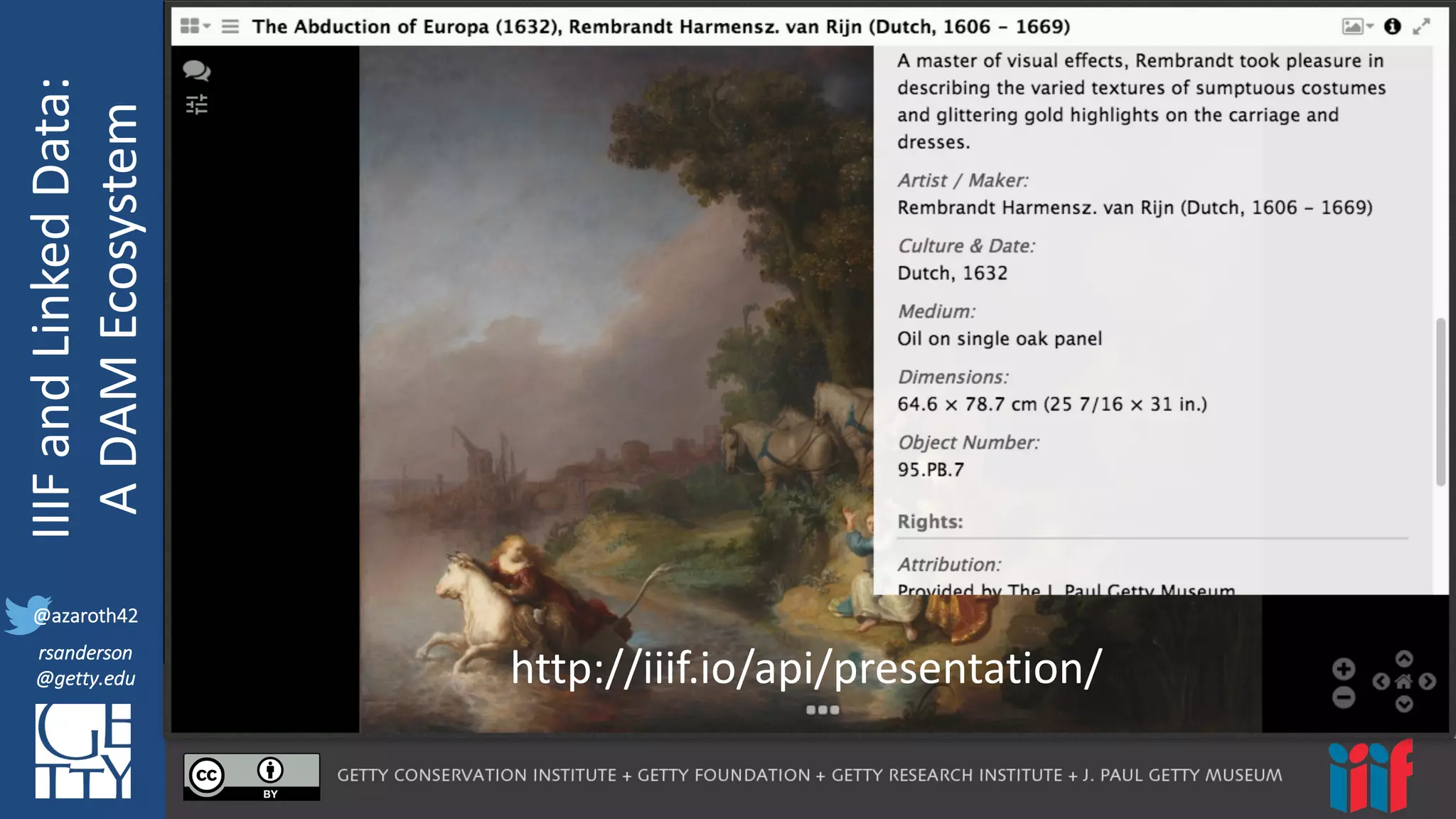
Task: Click the artist name under Artist / Maker
Action: coord(1135,208)
